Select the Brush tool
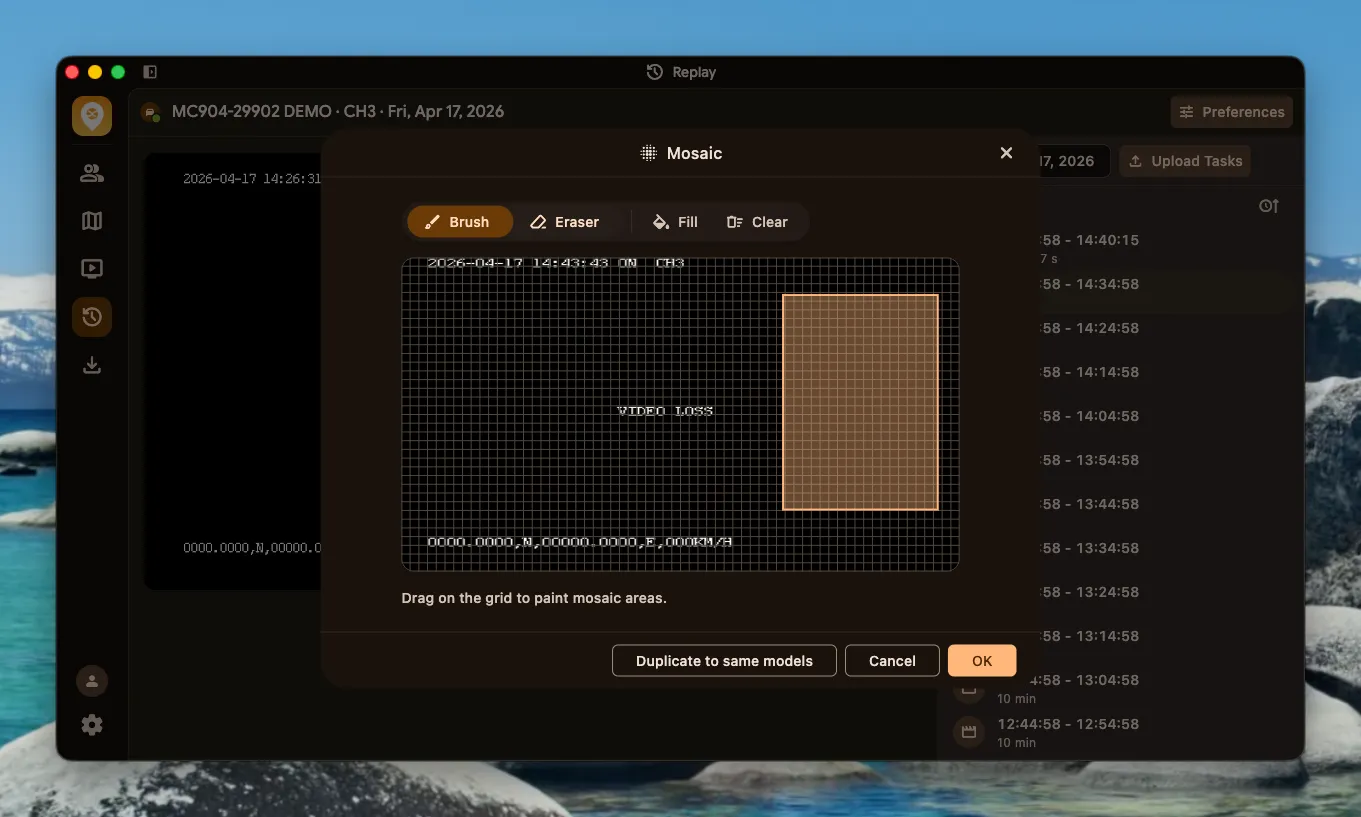Viewport: 1361px width, 817px height. tap(460, 222)
